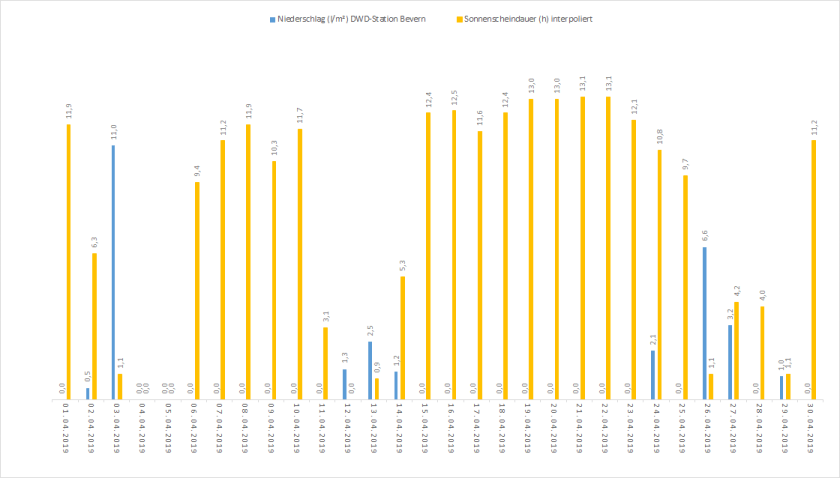The width and height of the screenshot is (840, 478).
Task: Select the yellow sunshine bar for 01.04.2019
Action: (69, 260)
